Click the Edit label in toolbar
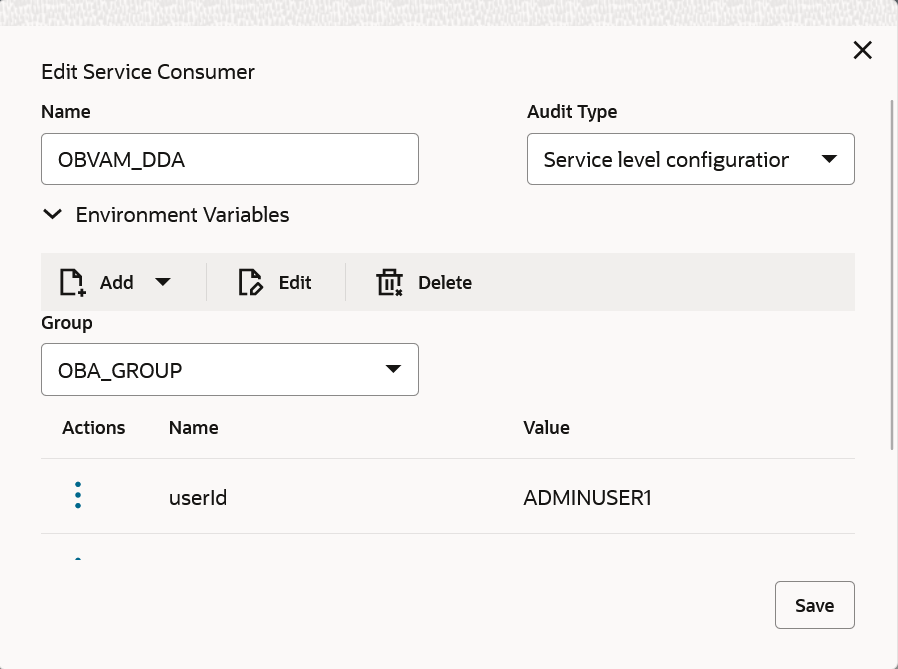898x669 pixels. 295,282
